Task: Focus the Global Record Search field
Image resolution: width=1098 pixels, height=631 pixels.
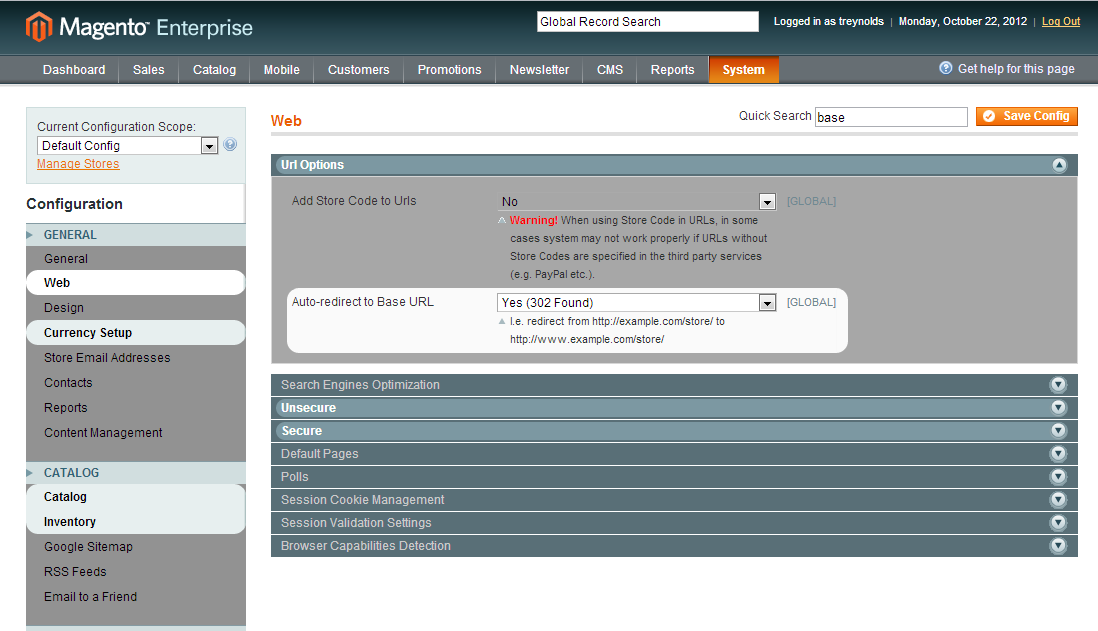Action: 648,22
